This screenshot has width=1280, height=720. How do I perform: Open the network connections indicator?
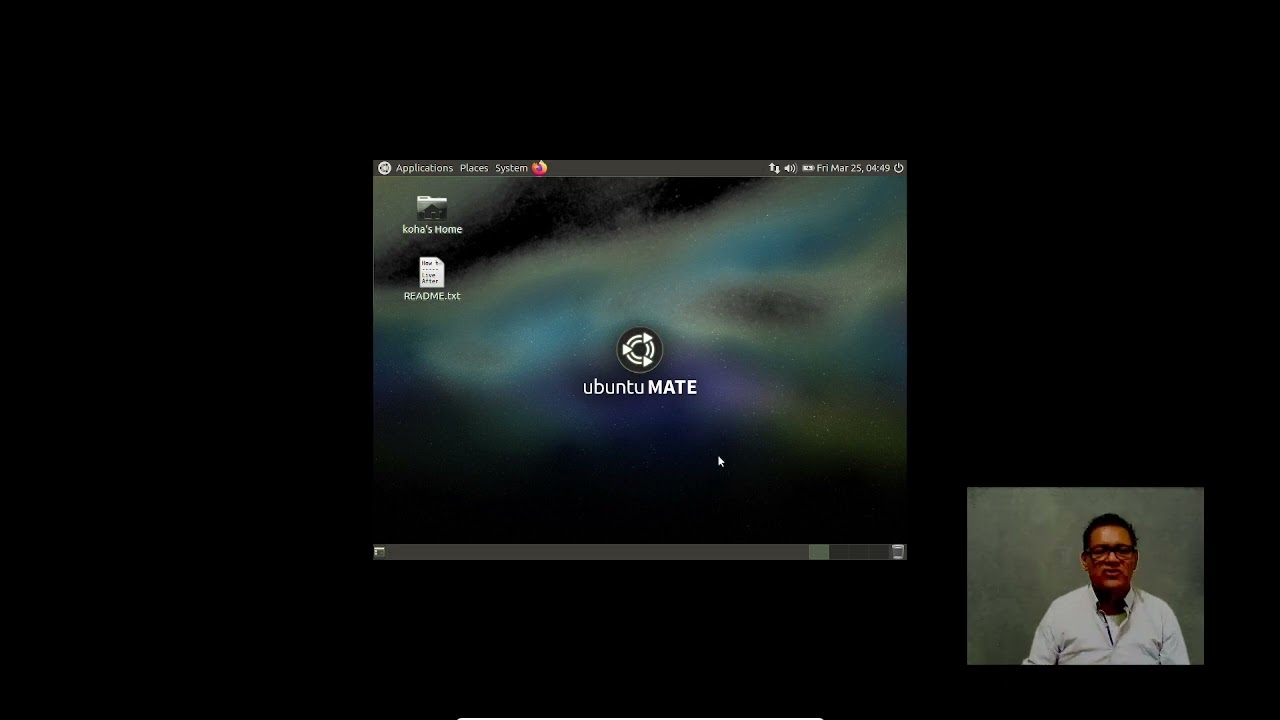tap(774, 168)
